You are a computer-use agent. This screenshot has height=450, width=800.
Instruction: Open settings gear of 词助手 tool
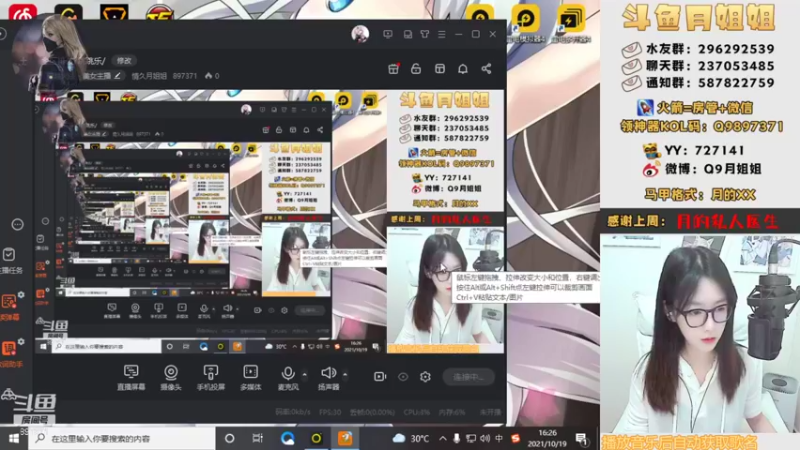[21, 341]
